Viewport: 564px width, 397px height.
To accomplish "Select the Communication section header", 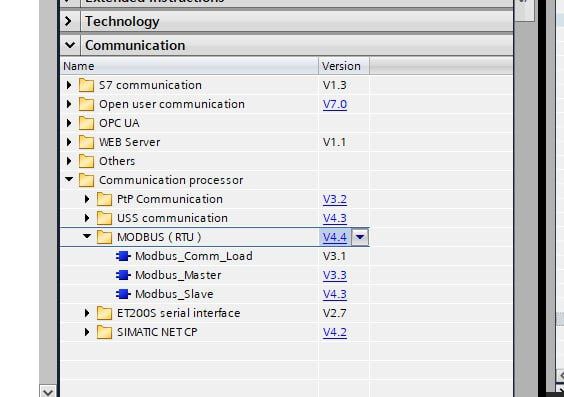I will (x=287, y=45).
